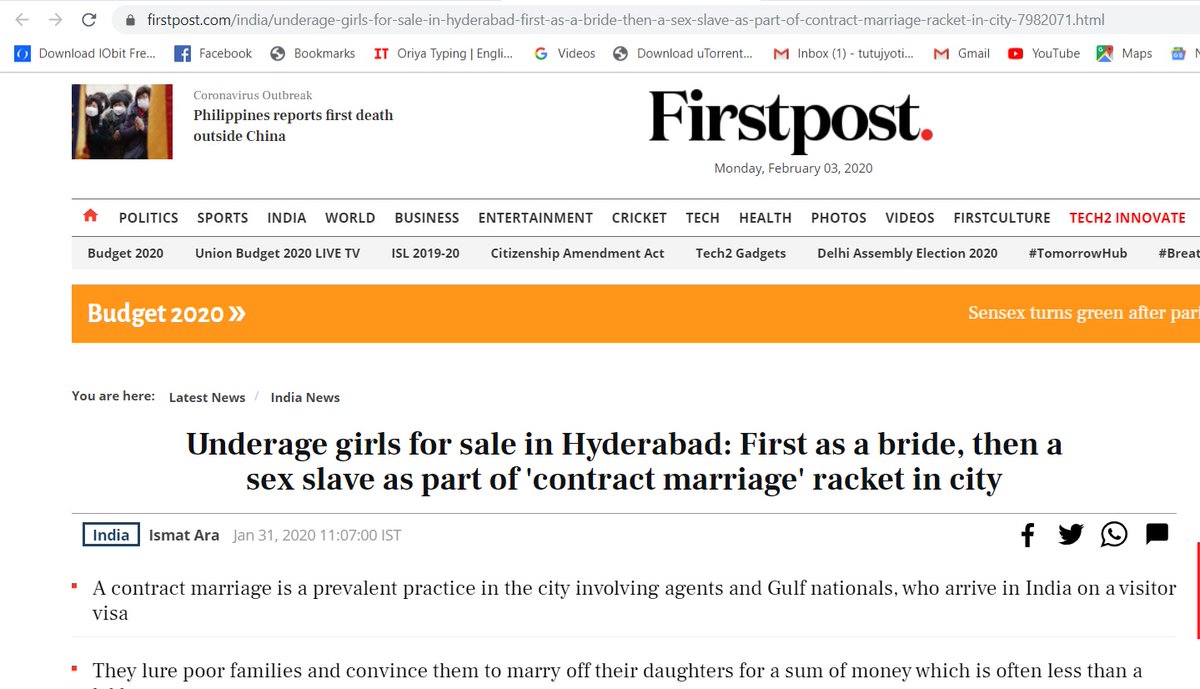Select Citizenship Amendment Act topic
1200x689 pixels.
[x=577, y=253]
